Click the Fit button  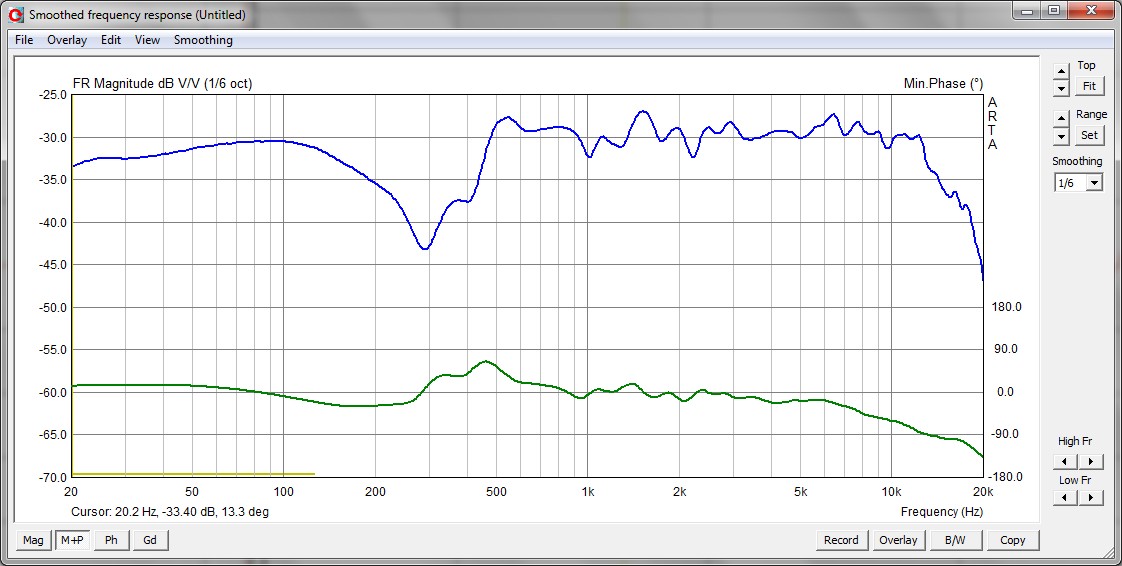[x=1089, y=86]
